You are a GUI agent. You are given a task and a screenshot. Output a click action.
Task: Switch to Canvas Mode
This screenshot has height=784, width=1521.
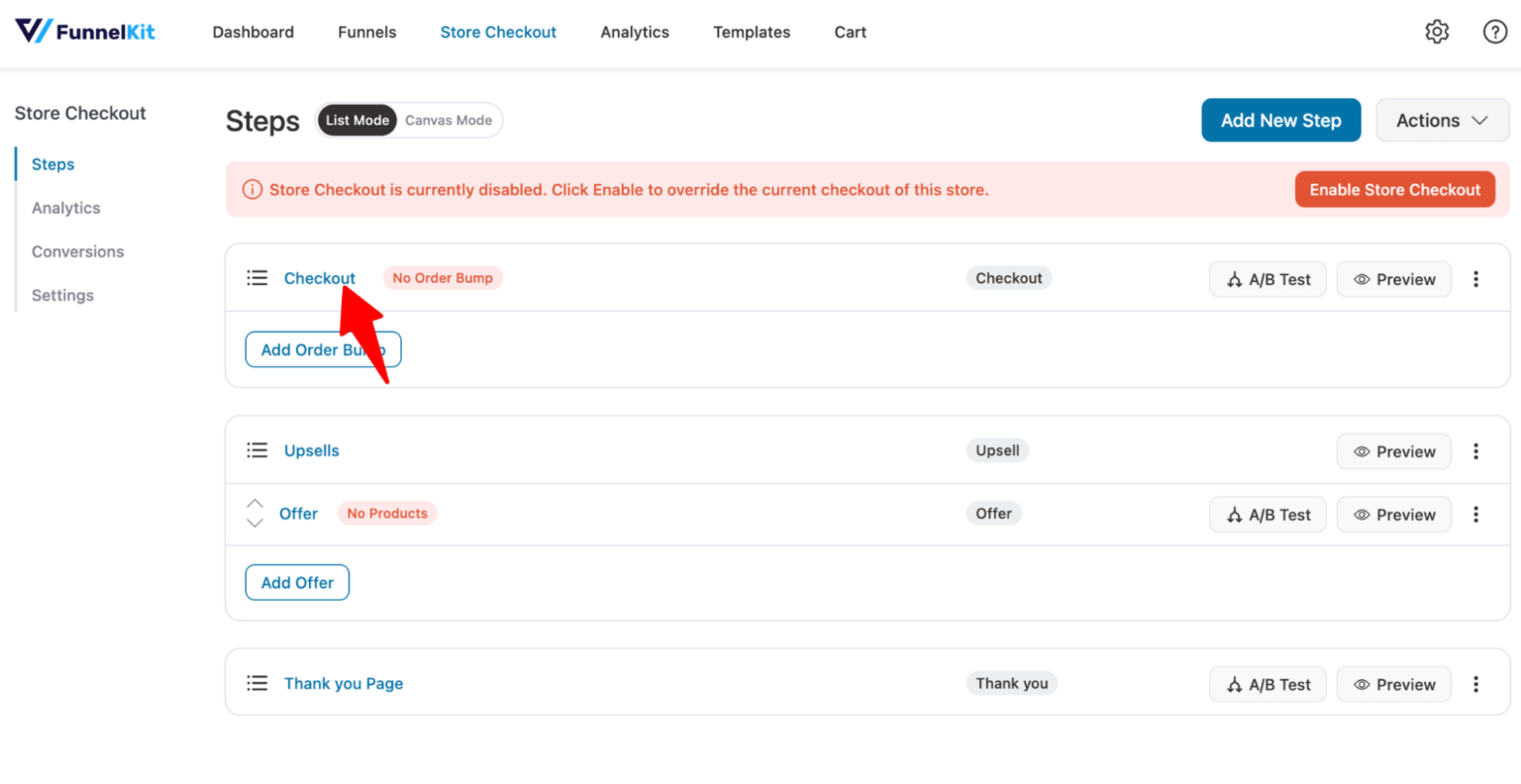pos(448,120)
